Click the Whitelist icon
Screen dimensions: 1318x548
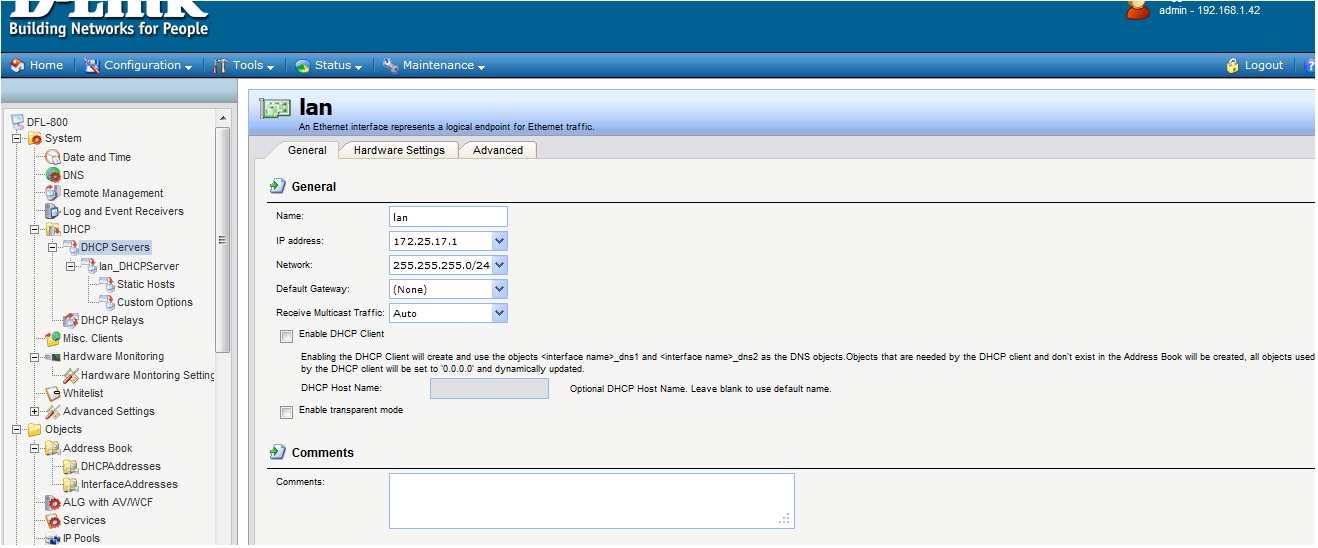coord(54,393)
